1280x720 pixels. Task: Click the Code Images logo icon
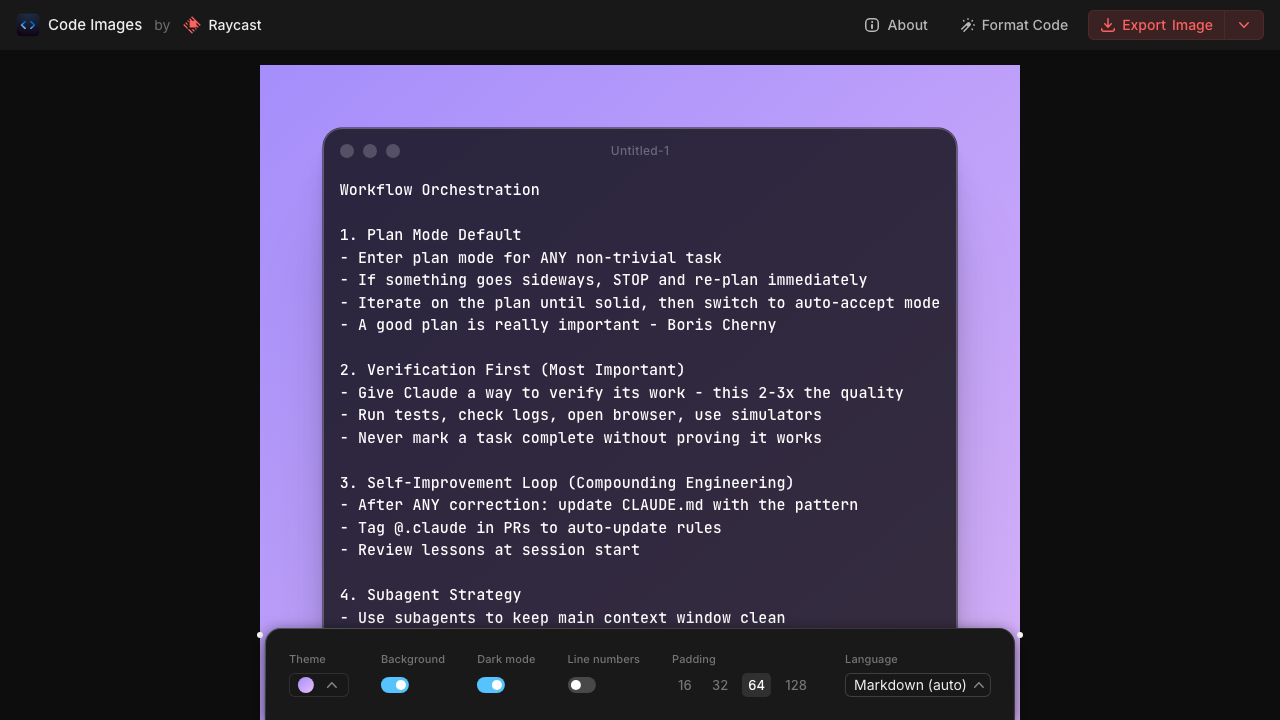click(x=28, y=25)
